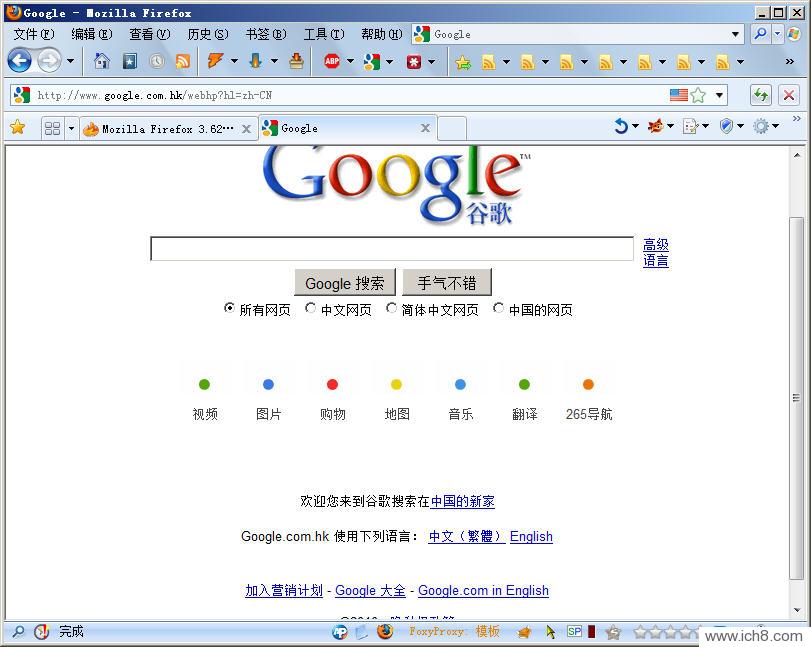811x647 pixels.
Task: Open the Google.com in English link
Action: pyautogui.click(x=483, y=590)
